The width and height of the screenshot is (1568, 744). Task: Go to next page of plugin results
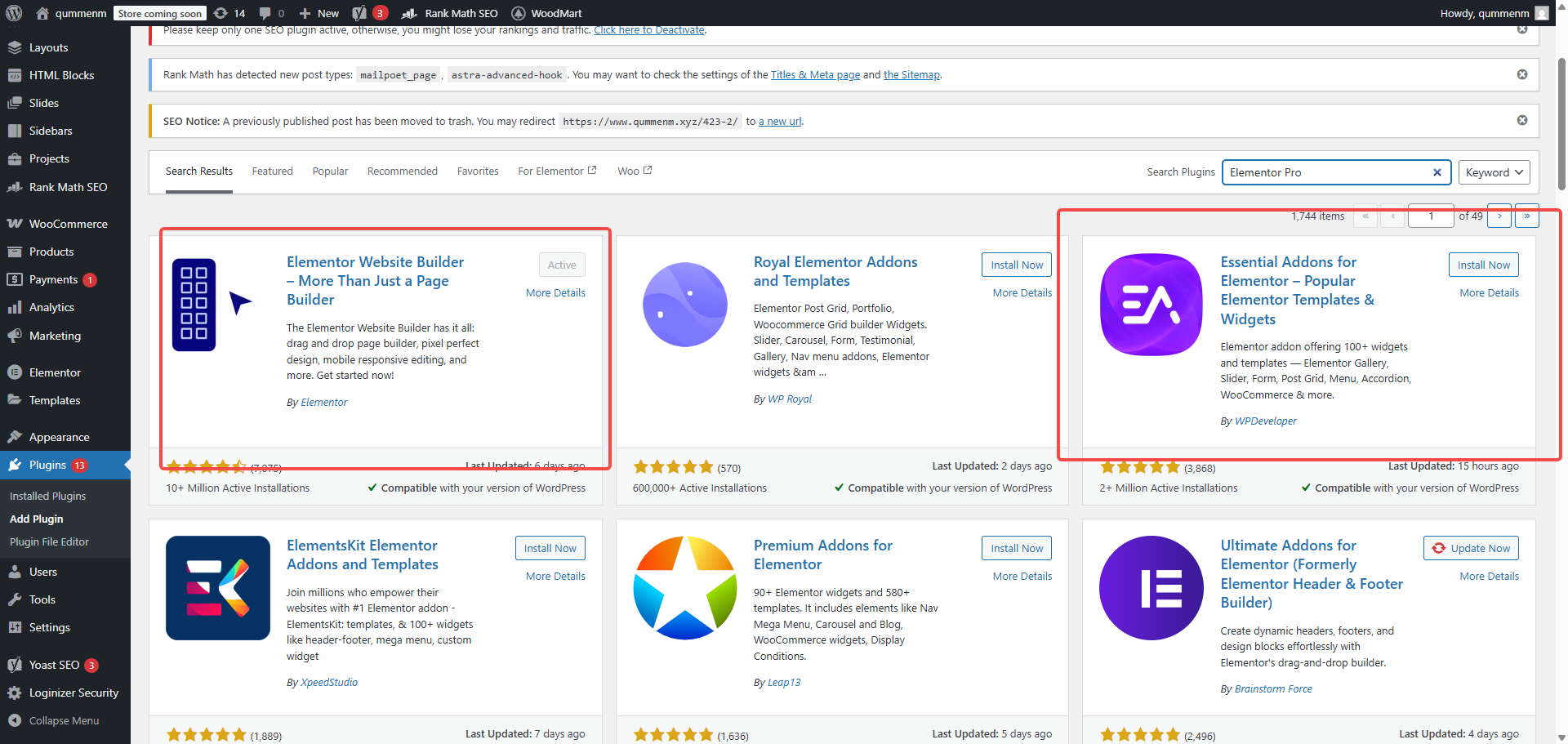[x=1499, y=216]
